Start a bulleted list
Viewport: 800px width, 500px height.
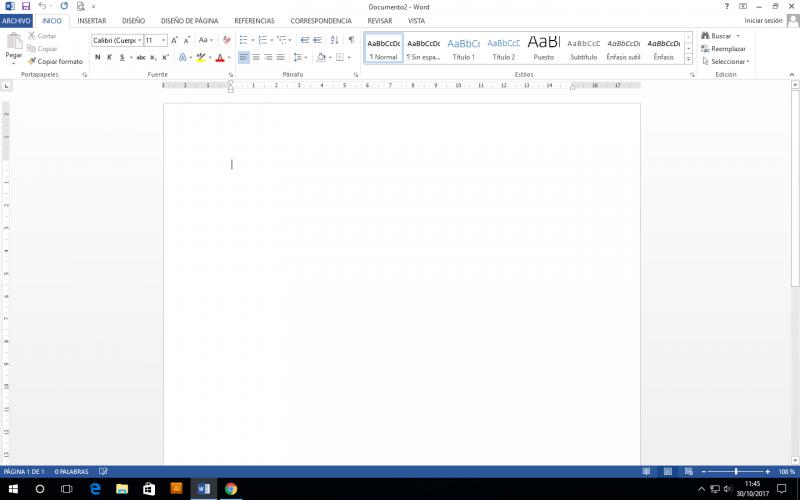[x=244, y=40]
